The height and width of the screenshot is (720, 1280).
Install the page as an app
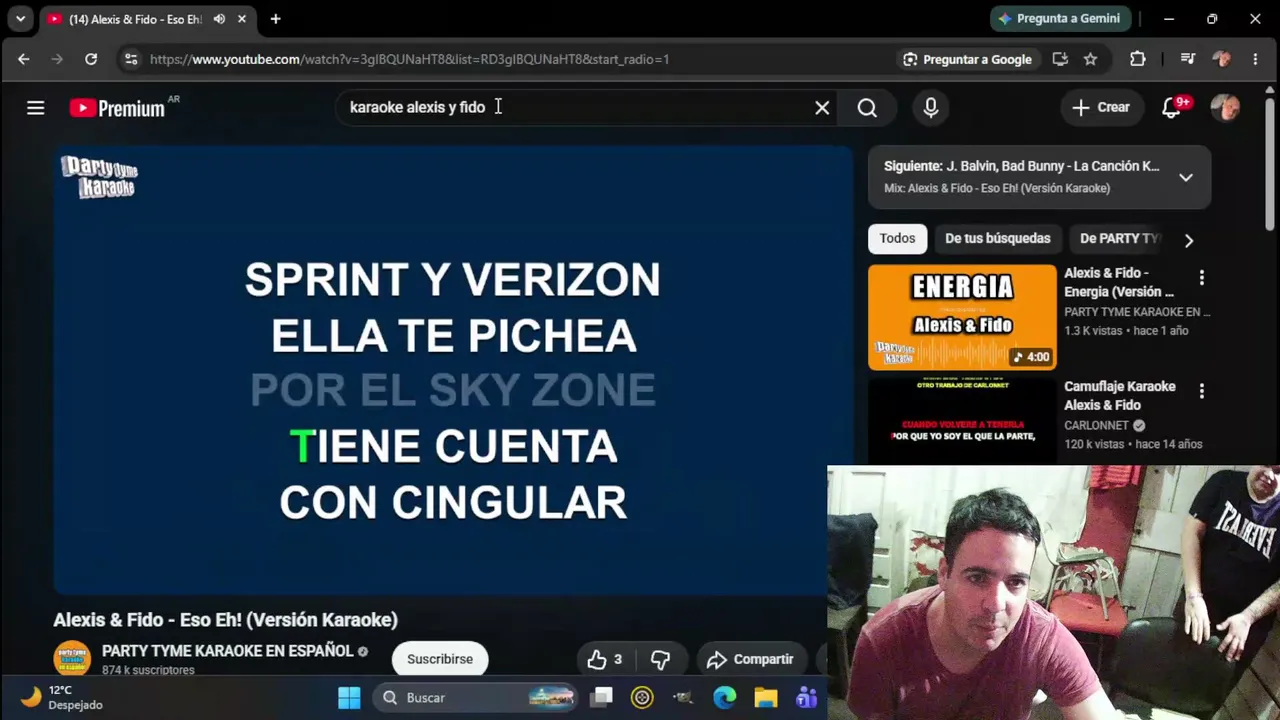(1060, 59)
